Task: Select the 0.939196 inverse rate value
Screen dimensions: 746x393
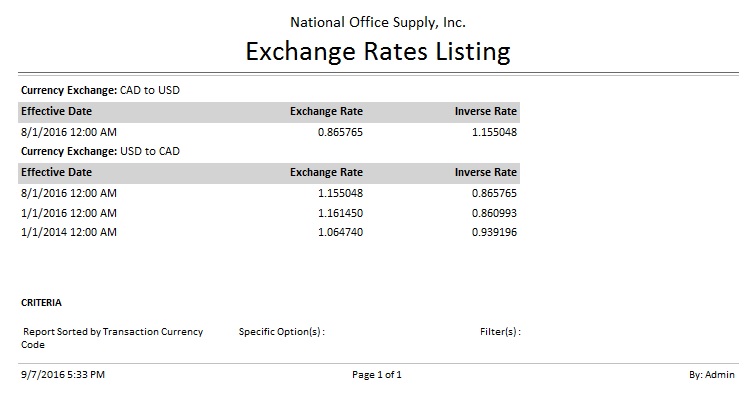Action: 494,232
